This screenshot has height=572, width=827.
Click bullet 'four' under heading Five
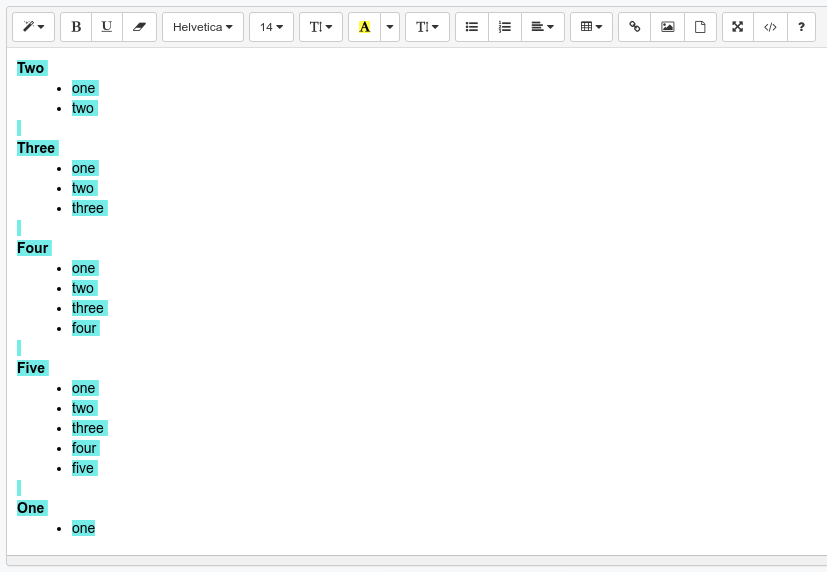coord(84,448)
